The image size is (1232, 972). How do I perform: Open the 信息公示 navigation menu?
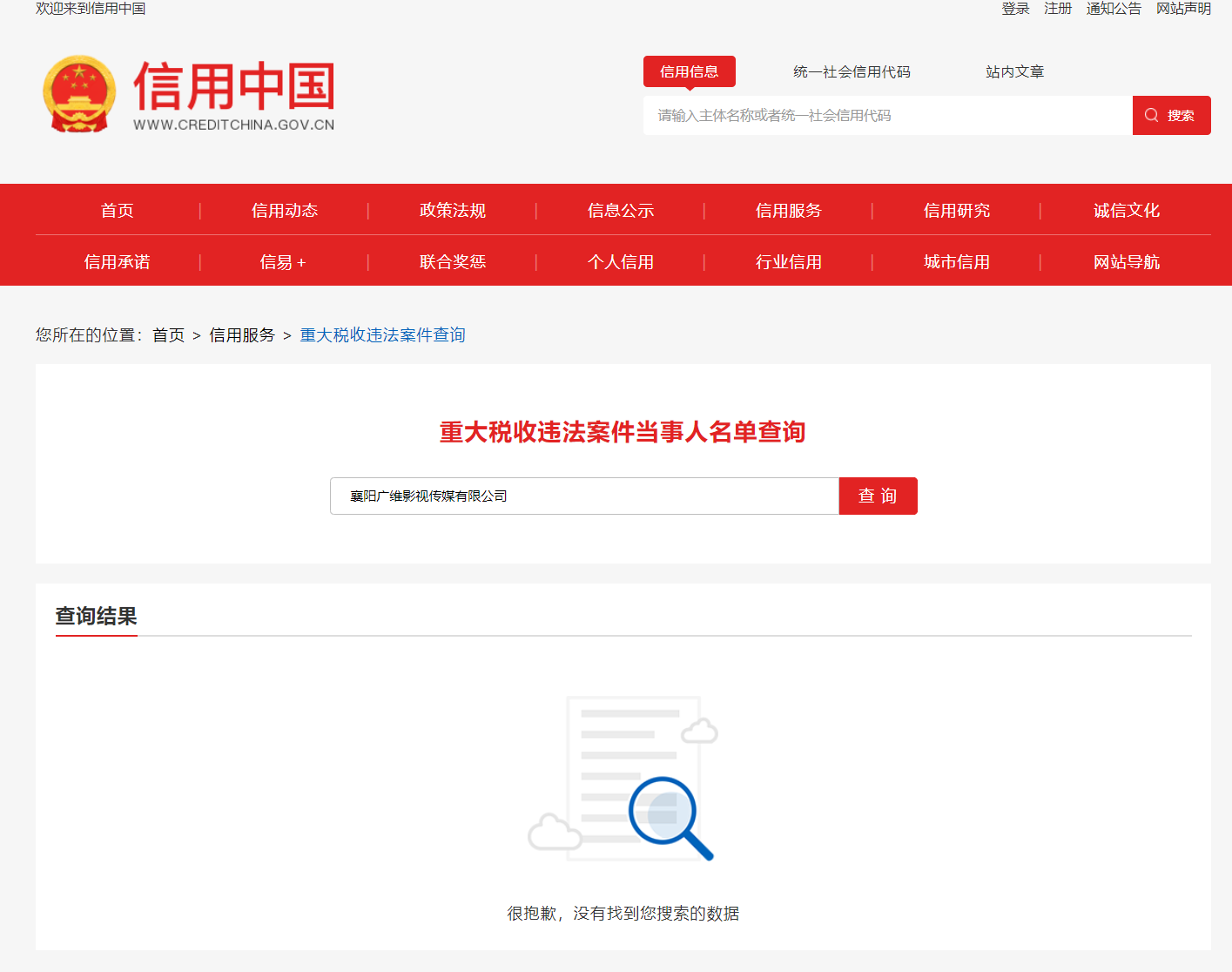click(x=621, y=211)
